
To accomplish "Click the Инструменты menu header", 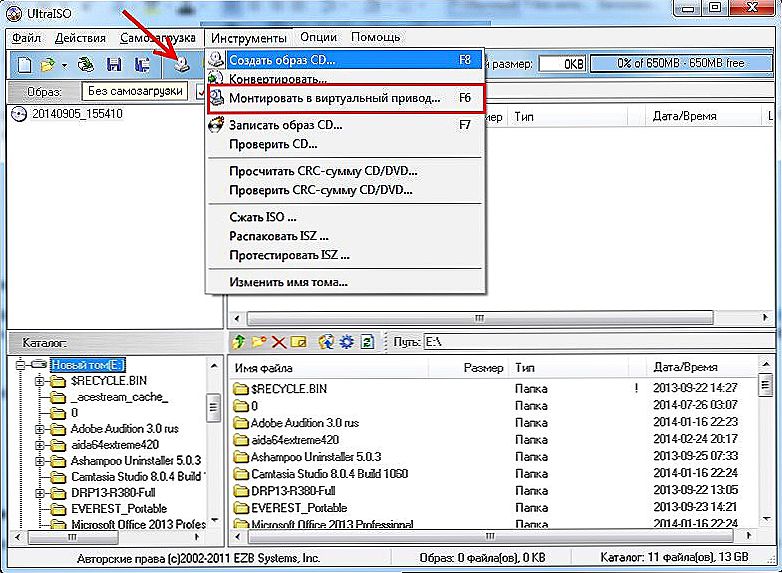I will (248, 38).
